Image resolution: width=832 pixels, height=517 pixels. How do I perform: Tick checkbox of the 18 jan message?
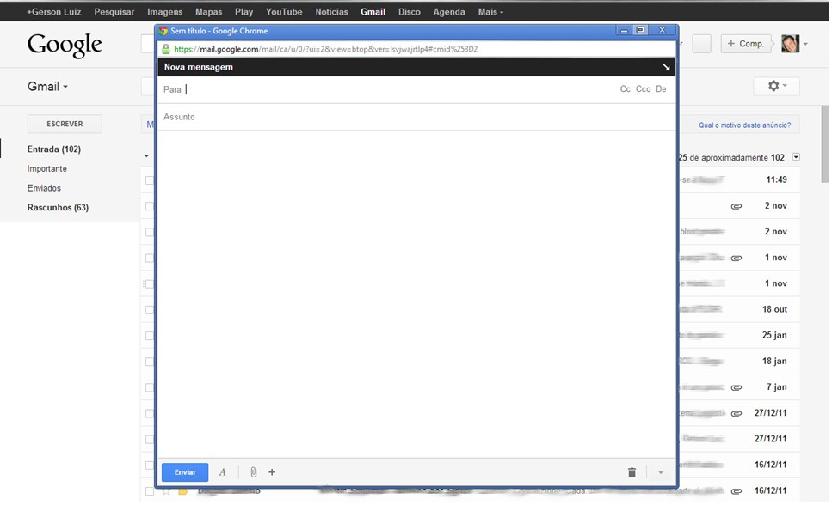tap(149, 361)
